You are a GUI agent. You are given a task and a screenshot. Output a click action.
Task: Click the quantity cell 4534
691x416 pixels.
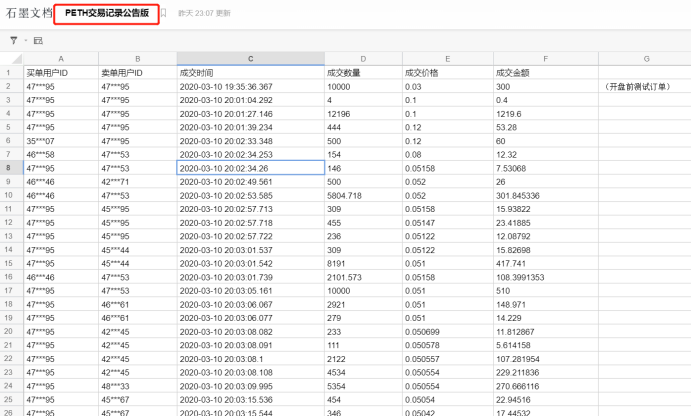(x=363, y=372)
